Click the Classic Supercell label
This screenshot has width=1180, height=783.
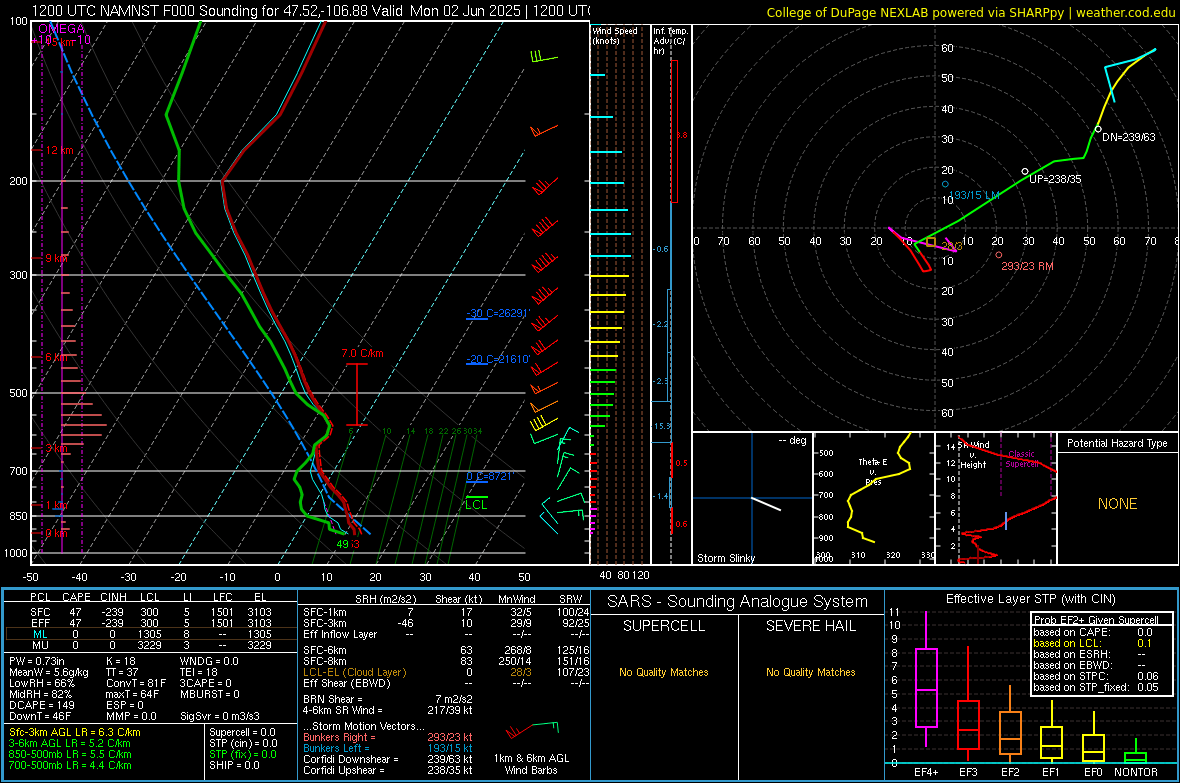point(1021,459)
